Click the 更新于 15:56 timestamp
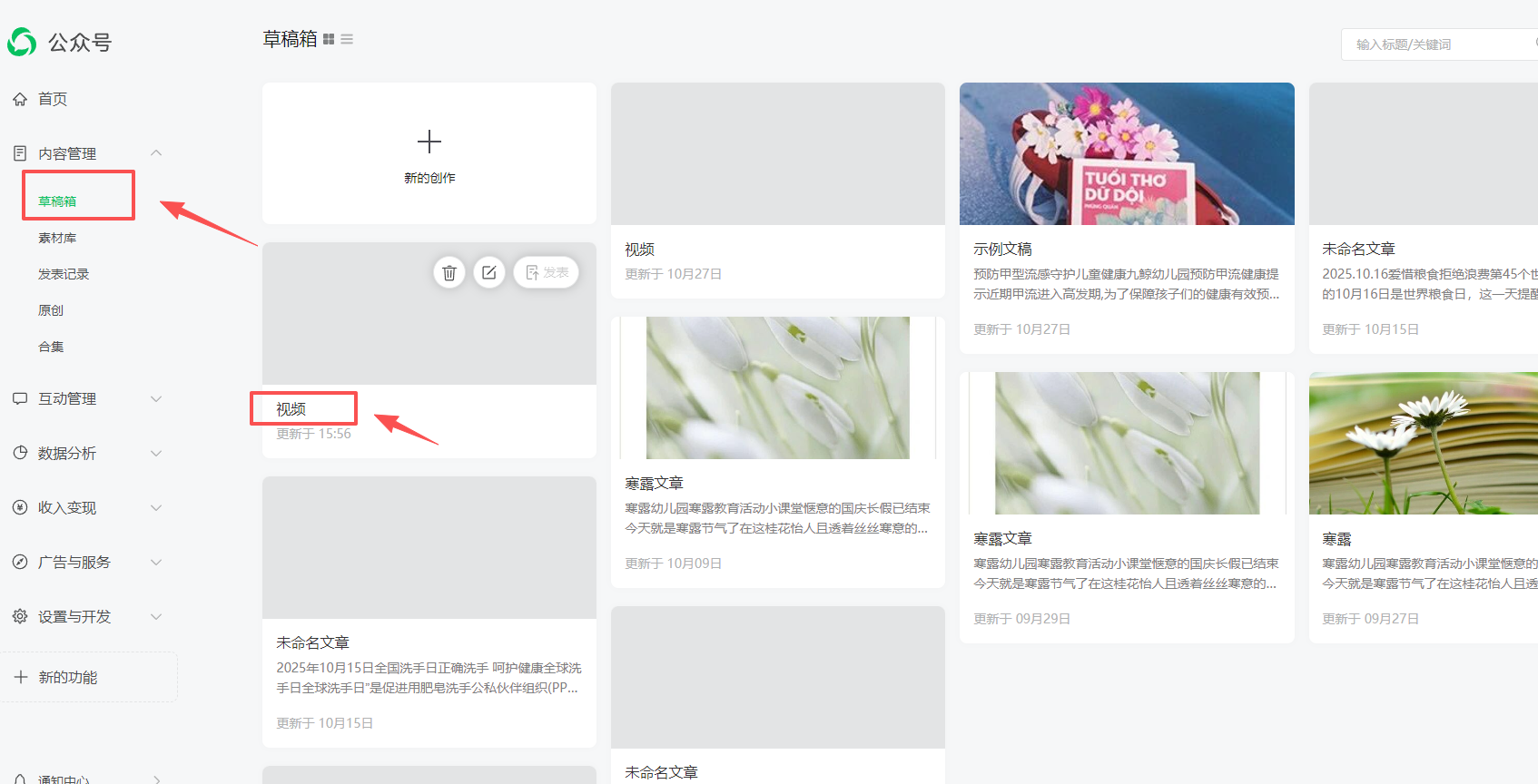The width and height of the screenshot is (1538, 784). (x=313, y=434)
